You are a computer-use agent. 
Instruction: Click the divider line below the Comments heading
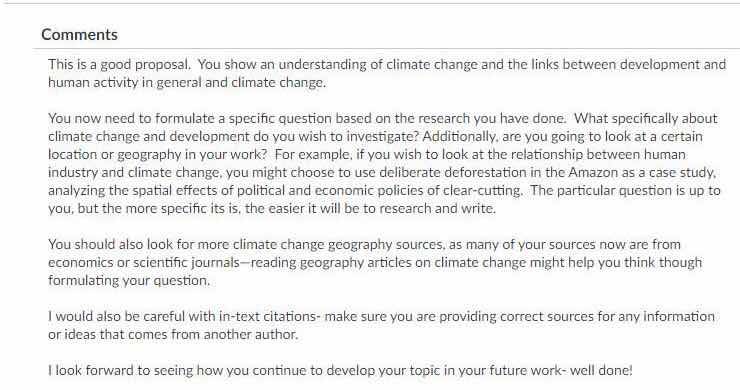(x=386, y=48)
